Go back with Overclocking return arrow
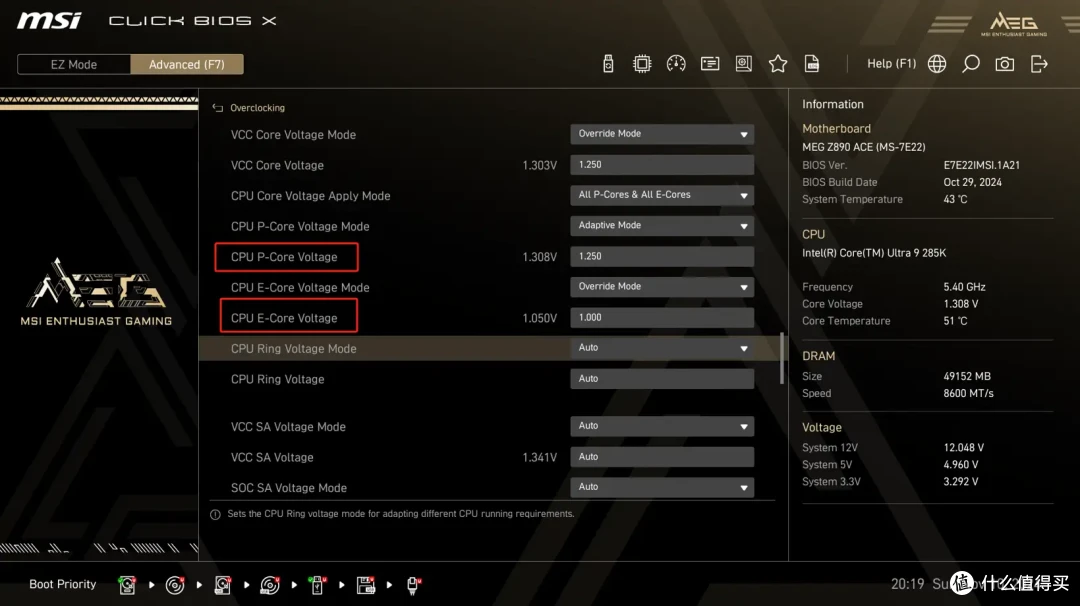The height and width of the screenshot is (606, 1080). click(218, 108)
